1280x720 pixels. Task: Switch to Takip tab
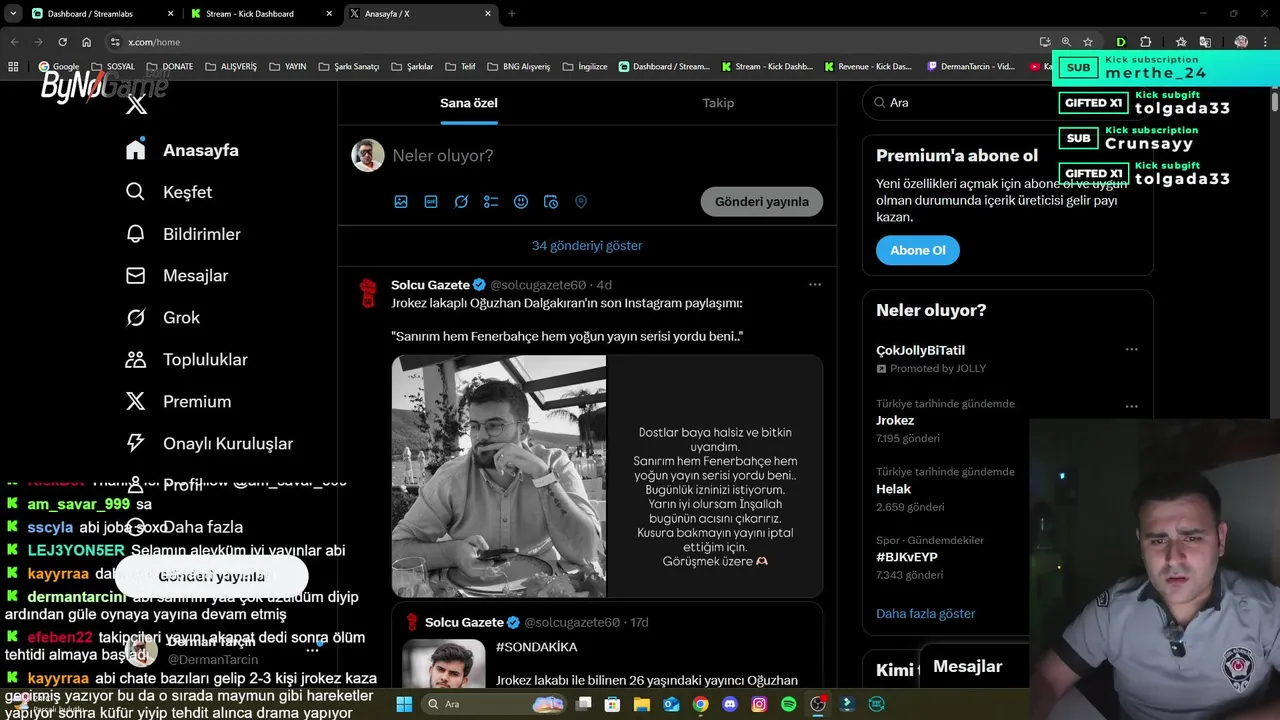coord(718,103)
